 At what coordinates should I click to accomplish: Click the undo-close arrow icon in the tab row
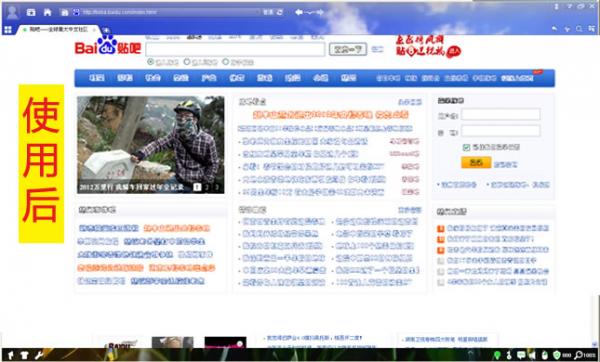[x=555, y=29]
